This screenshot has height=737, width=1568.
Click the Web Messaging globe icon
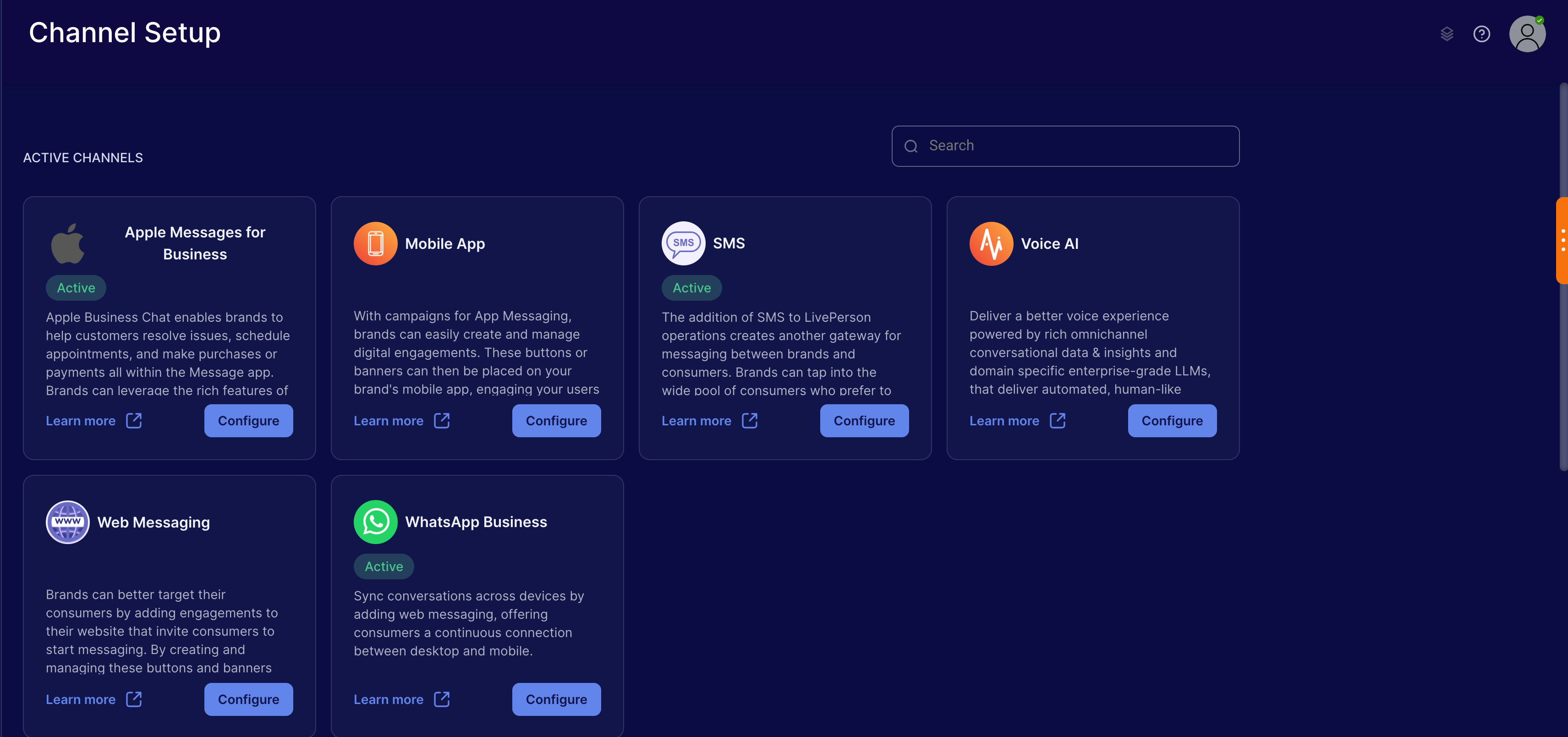67,522
